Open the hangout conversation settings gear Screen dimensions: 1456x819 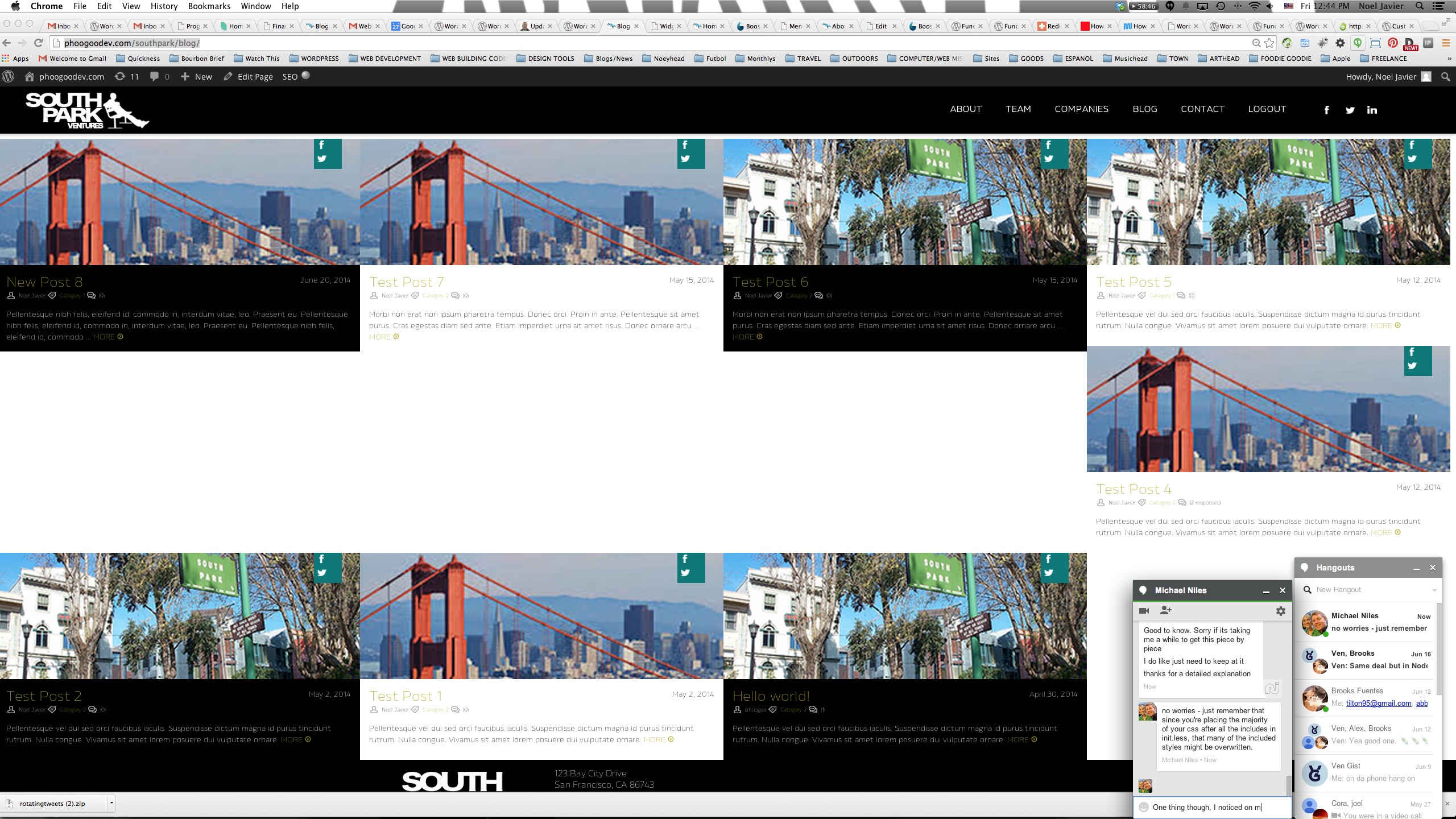pyautogui.click(x=1280, y=610)
